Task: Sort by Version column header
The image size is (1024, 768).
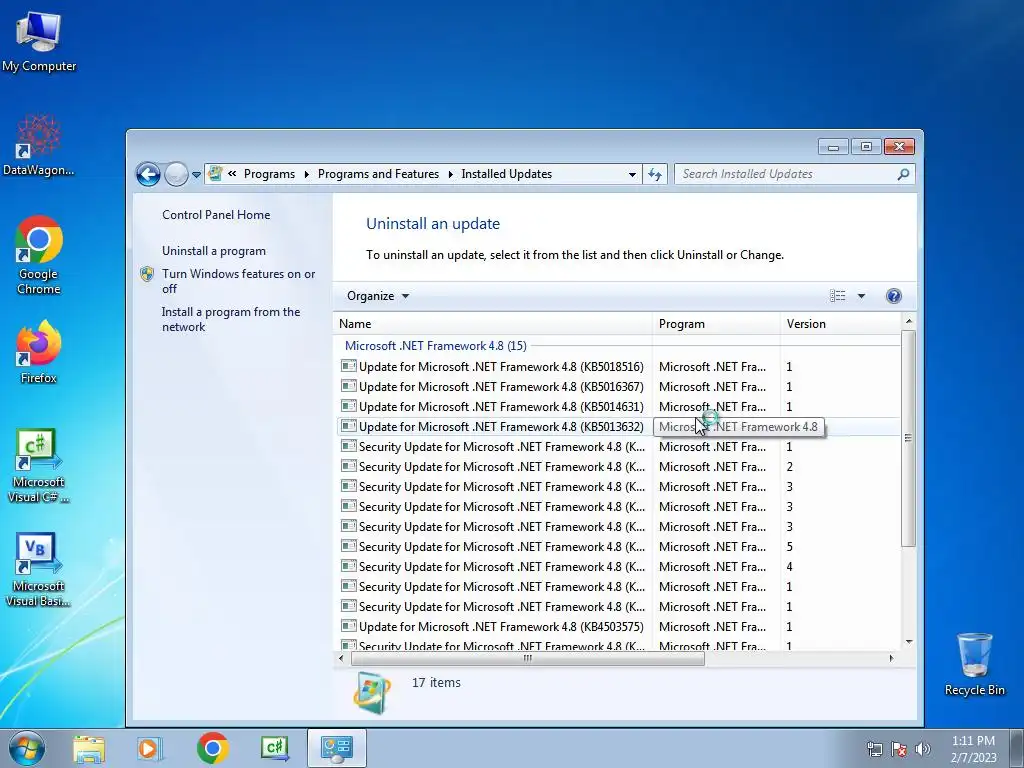Action: [x=840, y=324]
